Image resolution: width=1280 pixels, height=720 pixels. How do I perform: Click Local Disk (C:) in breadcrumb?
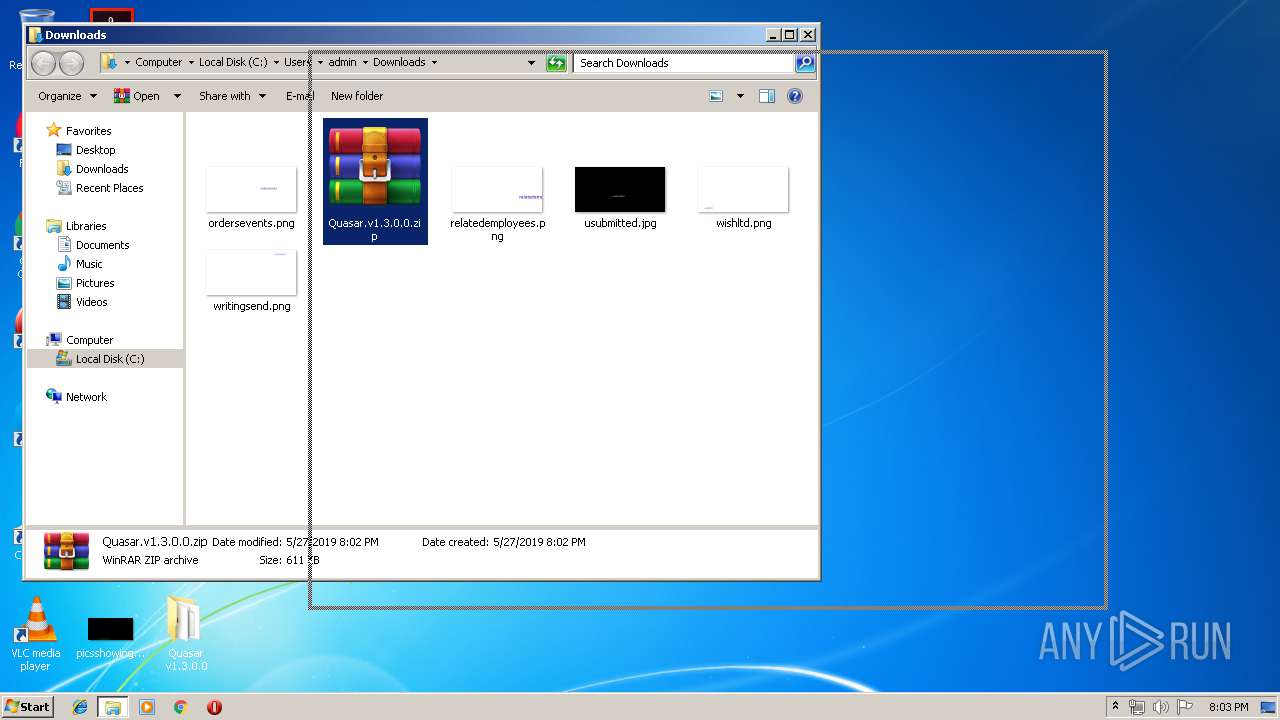pyautogui.click(x=233, y=62)
